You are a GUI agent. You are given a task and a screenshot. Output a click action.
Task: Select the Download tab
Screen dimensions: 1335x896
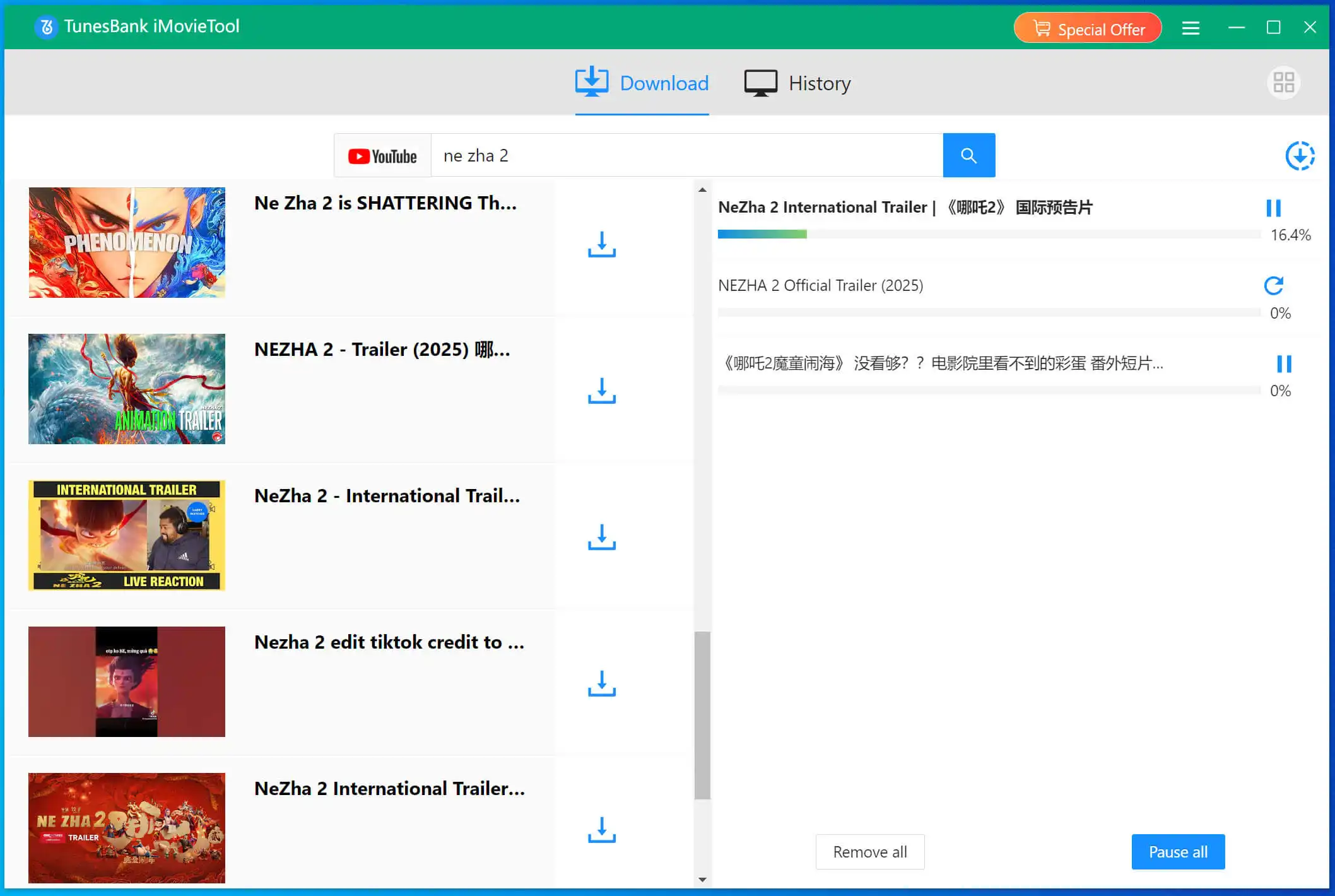point(642,83)
